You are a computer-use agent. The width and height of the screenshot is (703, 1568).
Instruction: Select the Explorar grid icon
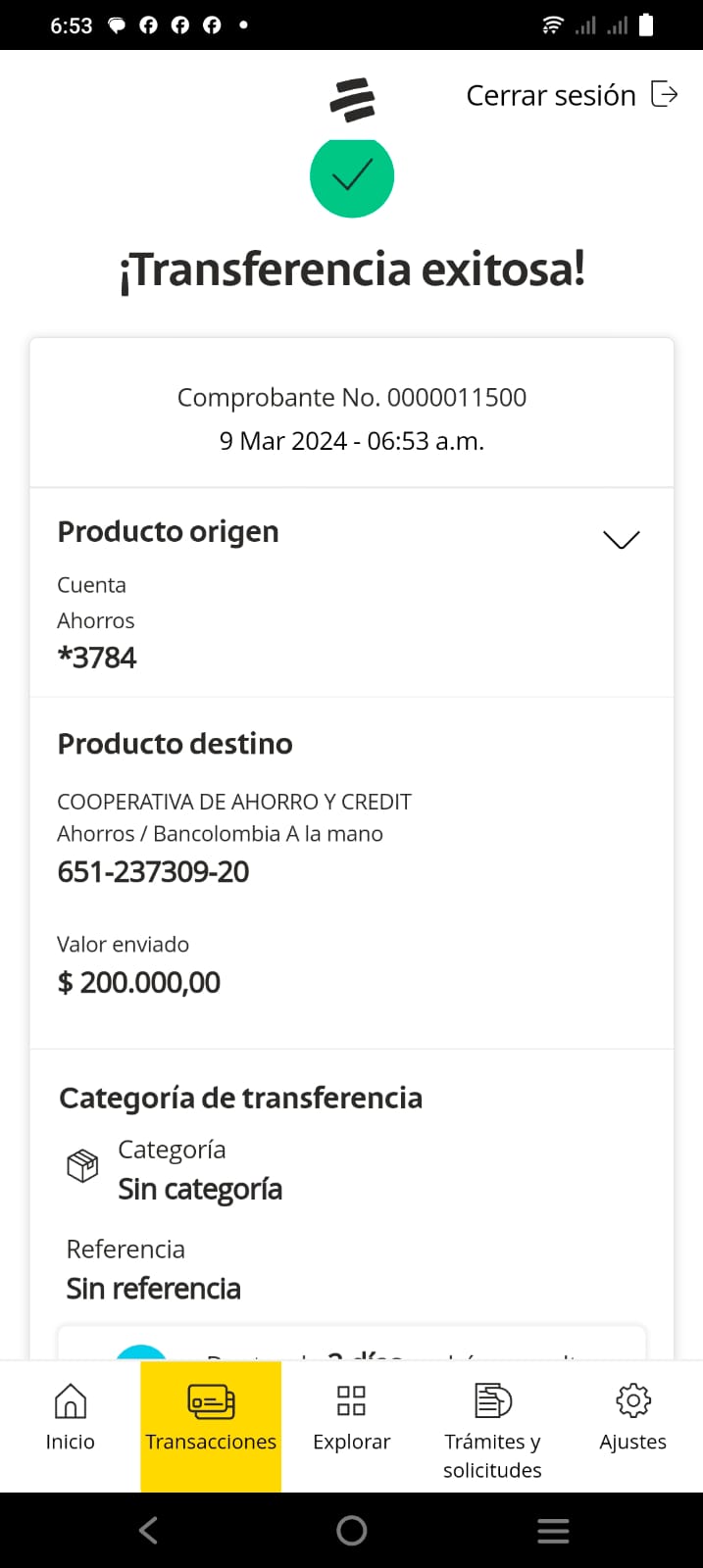point(351,1400)
